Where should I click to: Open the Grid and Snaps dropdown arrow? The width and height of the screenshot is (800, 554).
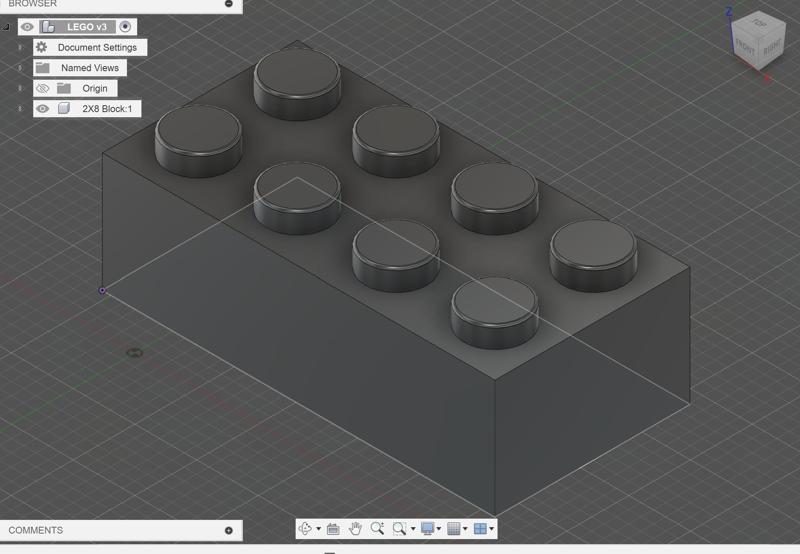coord(465,529)
